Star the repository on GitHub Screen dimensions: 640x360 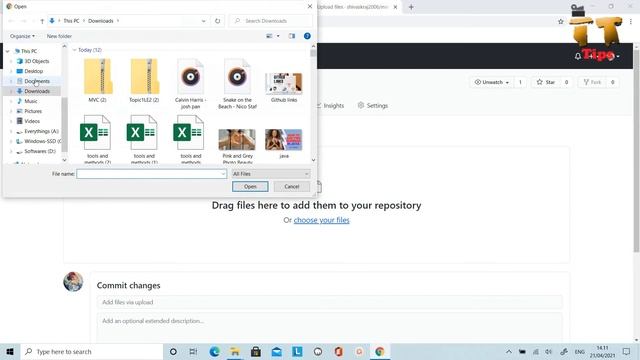546,82
